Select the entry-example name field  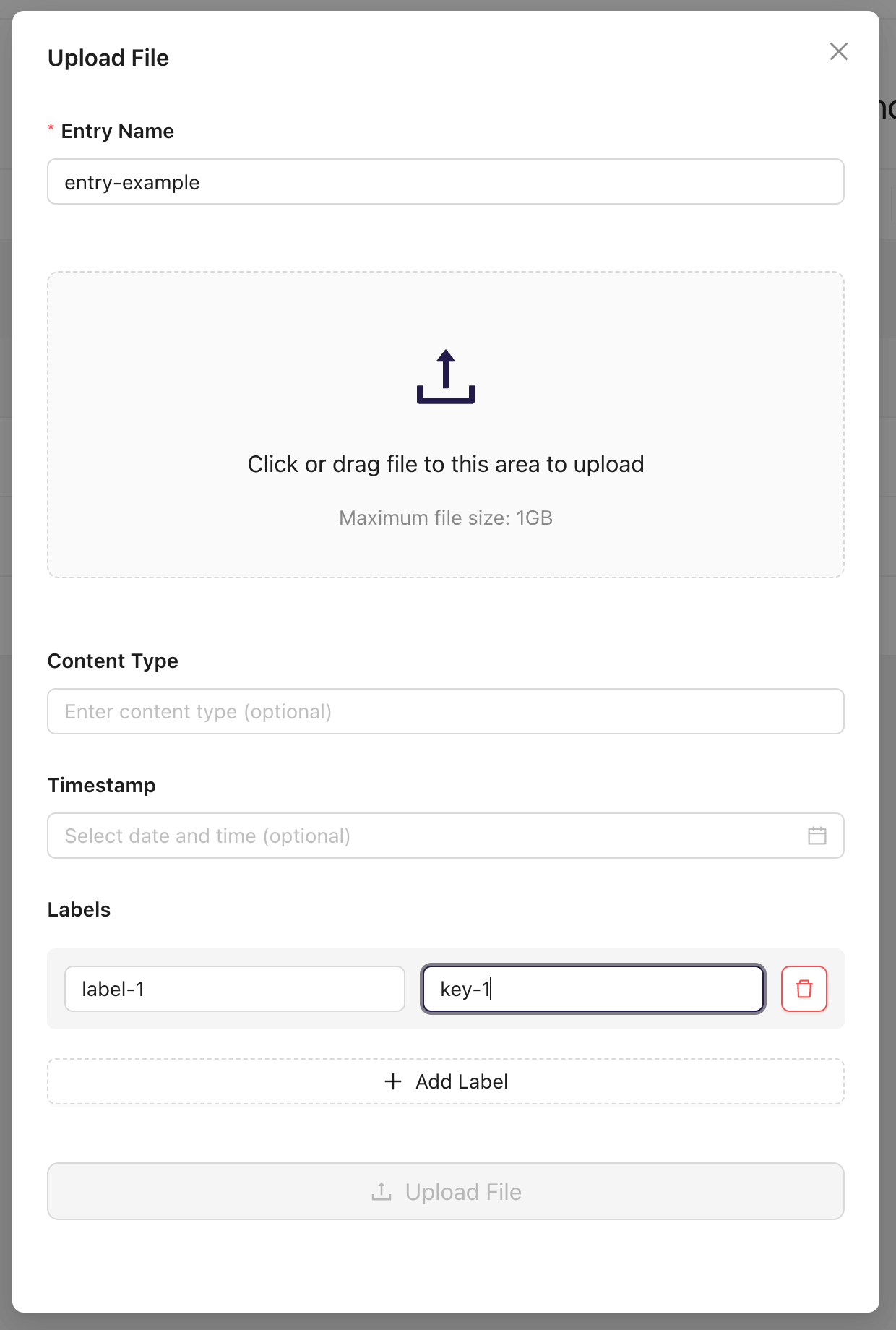[x=445, y=181]
